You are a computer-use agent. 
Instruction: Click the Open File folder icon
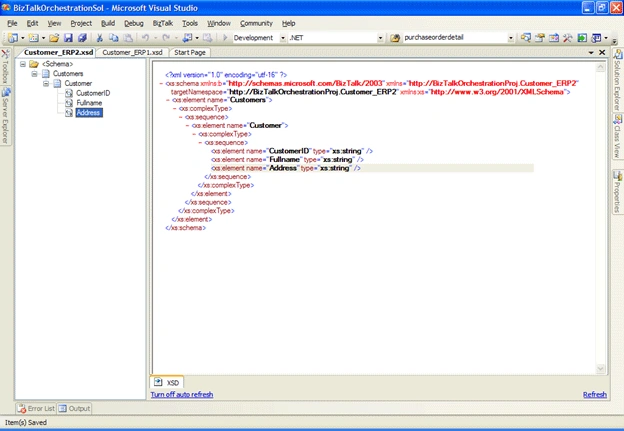[55, 38]
